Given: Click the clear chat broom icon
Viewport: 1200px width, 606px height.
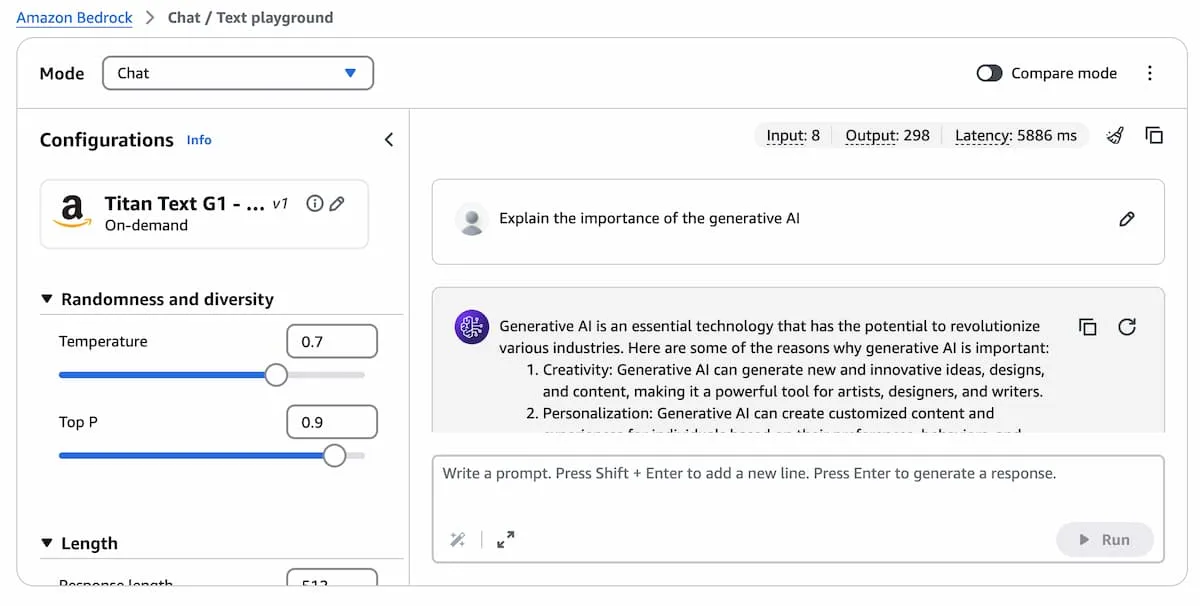Looking at the screenshot, I should 1116,135.
